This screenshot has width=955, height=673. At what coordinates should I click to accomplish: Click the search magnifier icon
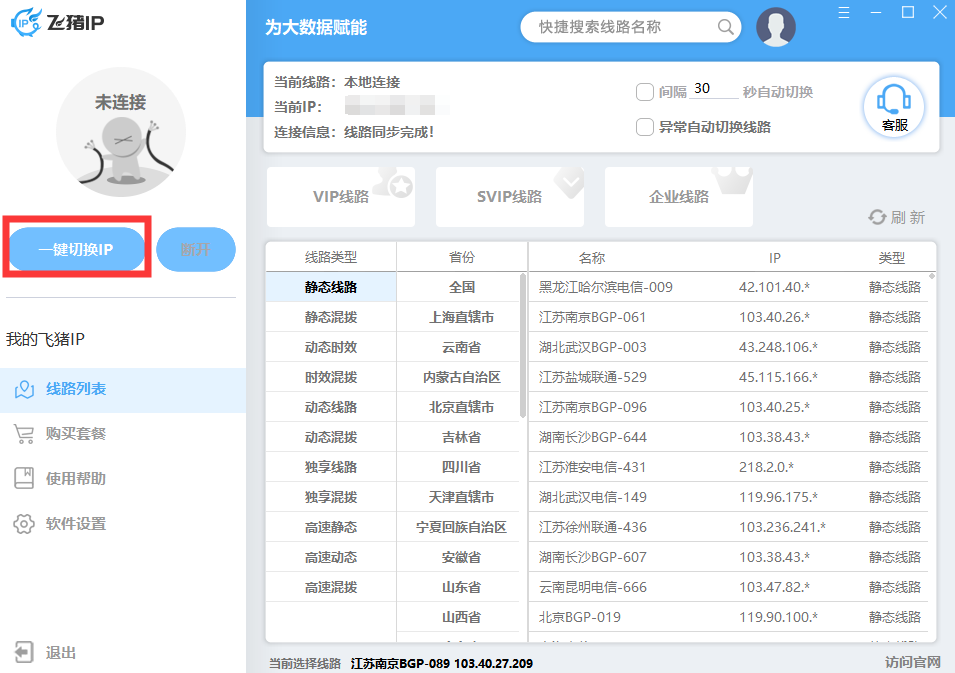(726, 27)
